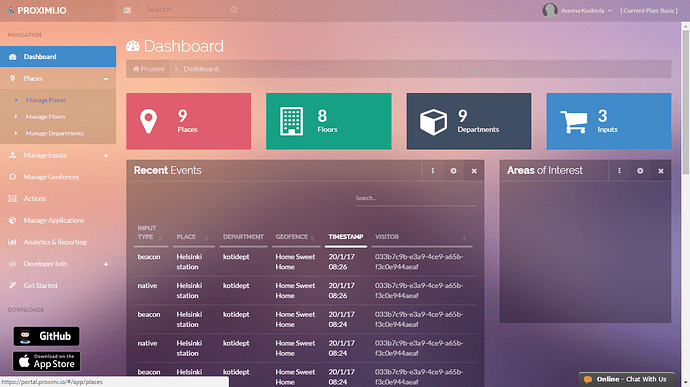Expand the Developer Info plus toggle
Image resolution: width=690 pixels, height=387 pixels.
coord(106,264)
